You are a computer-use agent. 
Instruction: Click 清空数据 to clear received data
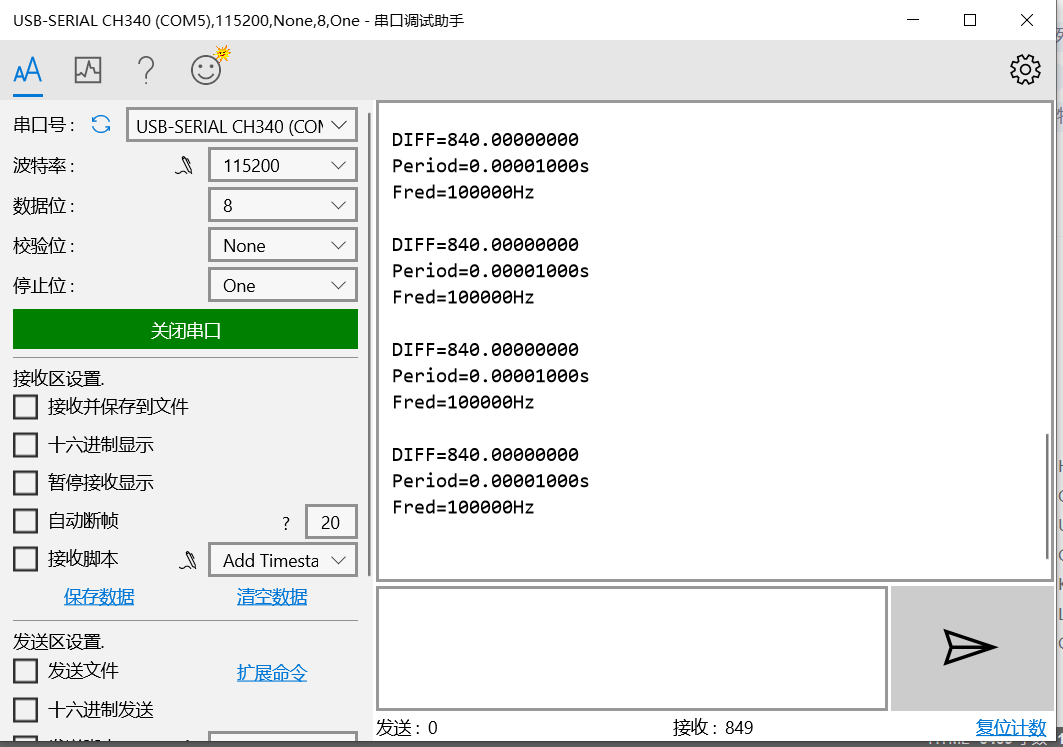click(x=270, y=596)
